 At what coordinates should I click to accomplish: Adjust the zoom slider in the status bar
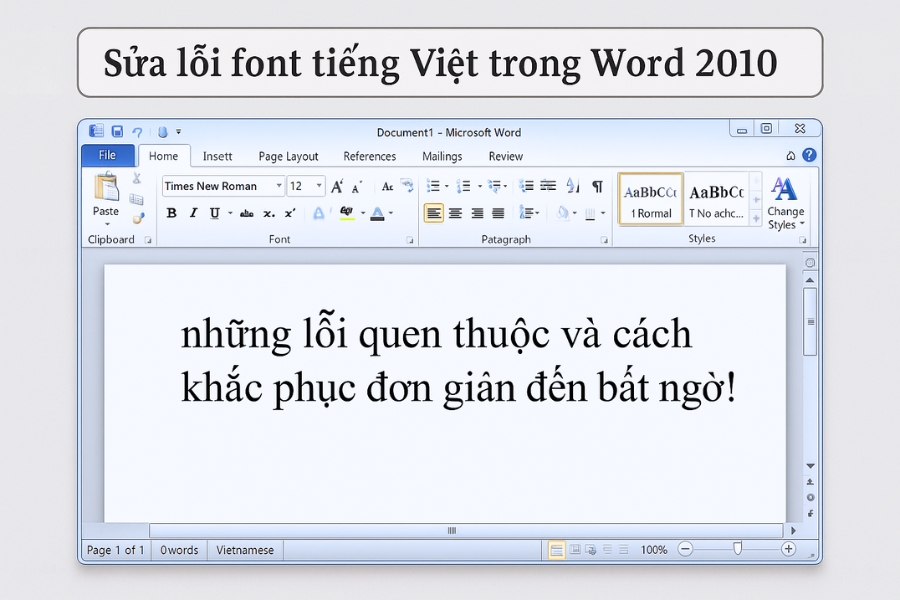pyautogui.click(x=737, y=549)
